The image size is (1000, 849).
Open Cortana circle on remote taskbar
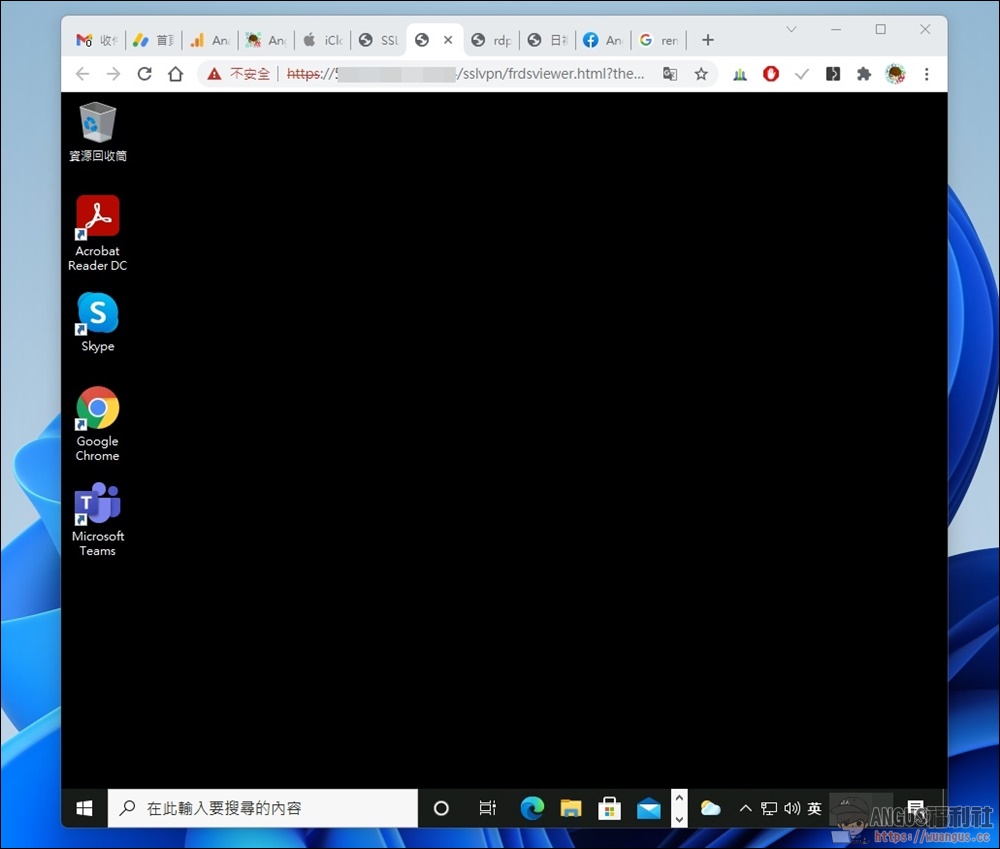coord(441,809)
